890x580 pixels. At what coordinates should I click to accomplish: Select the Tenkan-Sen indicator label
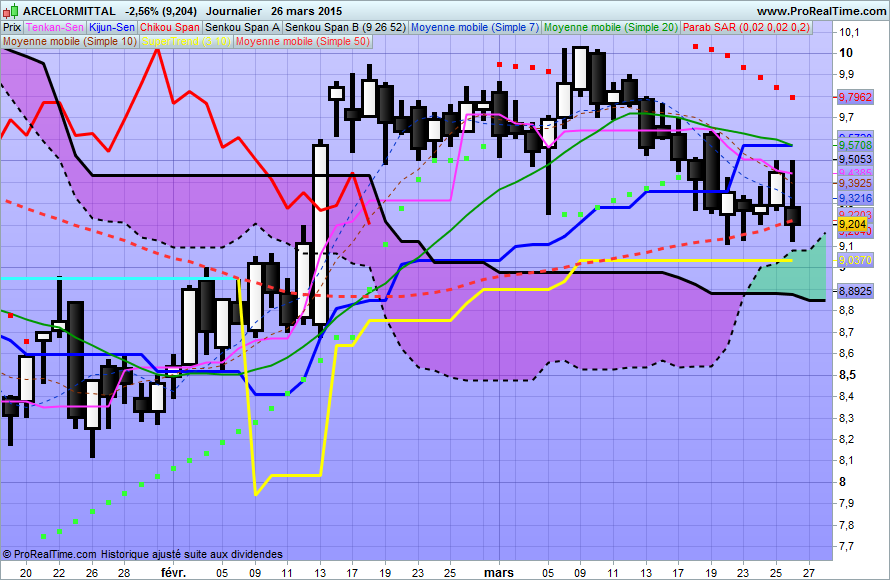[54, 27]
